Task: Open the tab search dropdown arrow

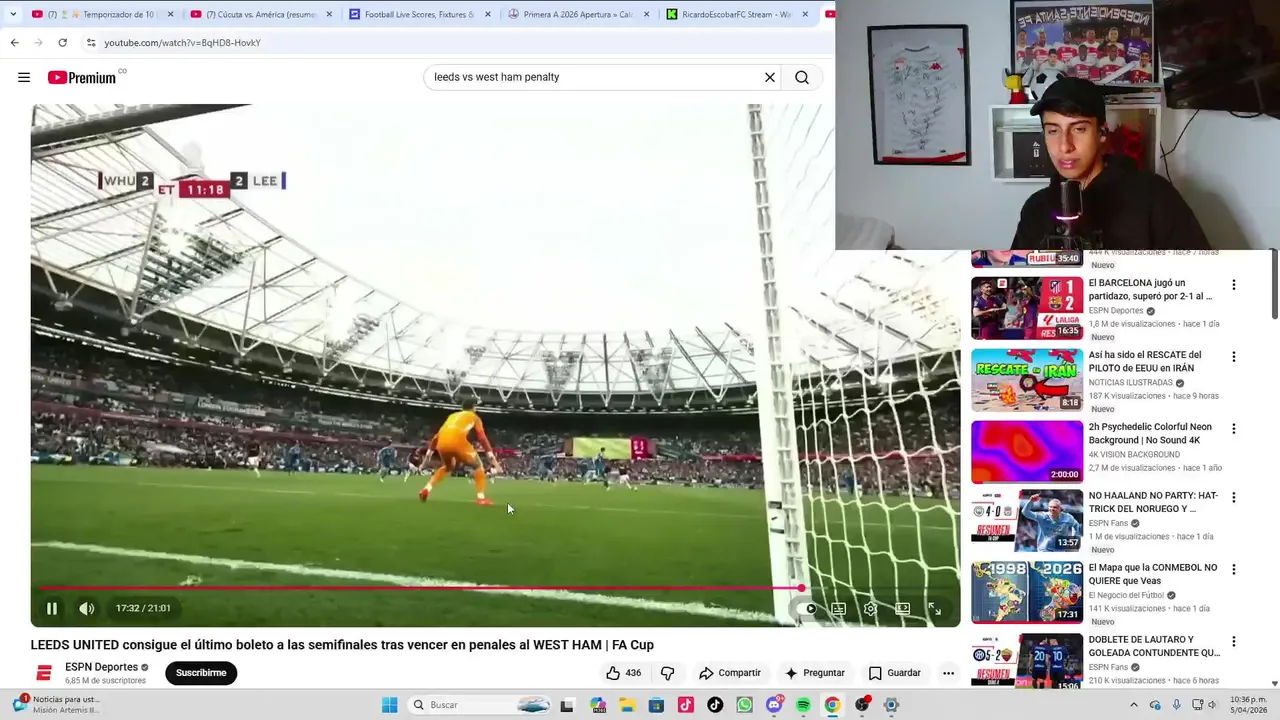Action: pos(12,14)
